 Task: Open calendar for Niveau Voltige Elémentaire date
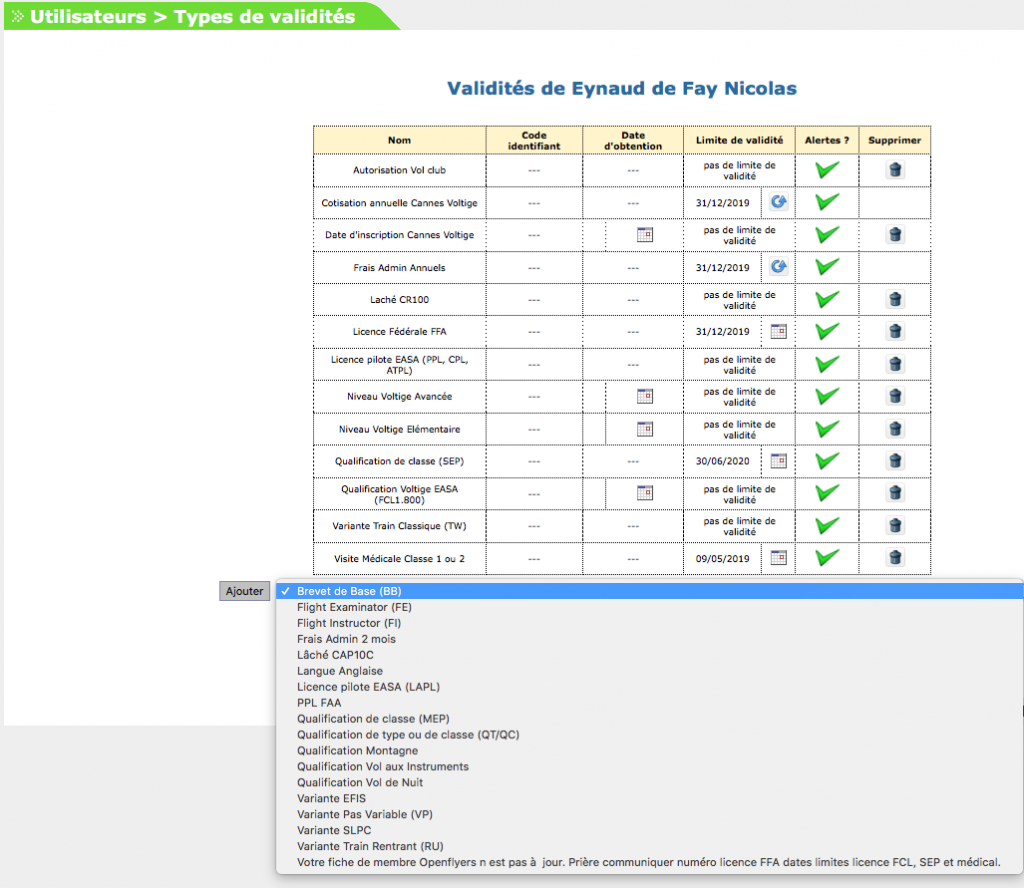click(x=645, y=429)
